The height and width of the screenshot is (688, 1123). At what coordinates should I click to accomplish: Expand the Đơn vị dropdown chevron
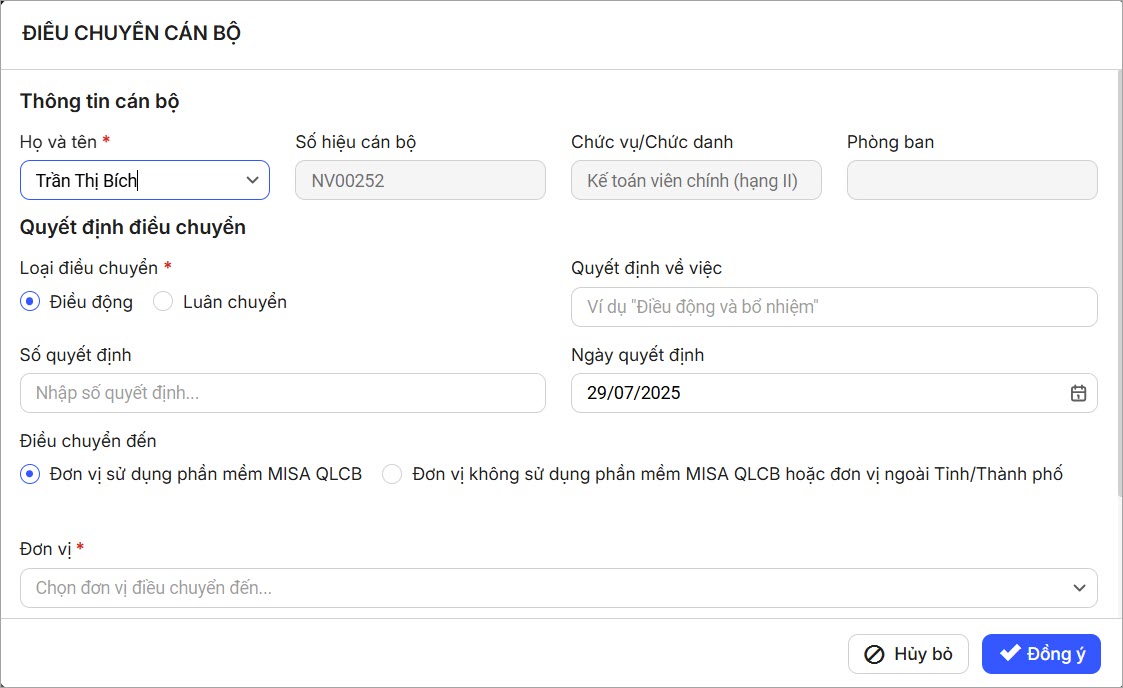tap(1079, 588)
